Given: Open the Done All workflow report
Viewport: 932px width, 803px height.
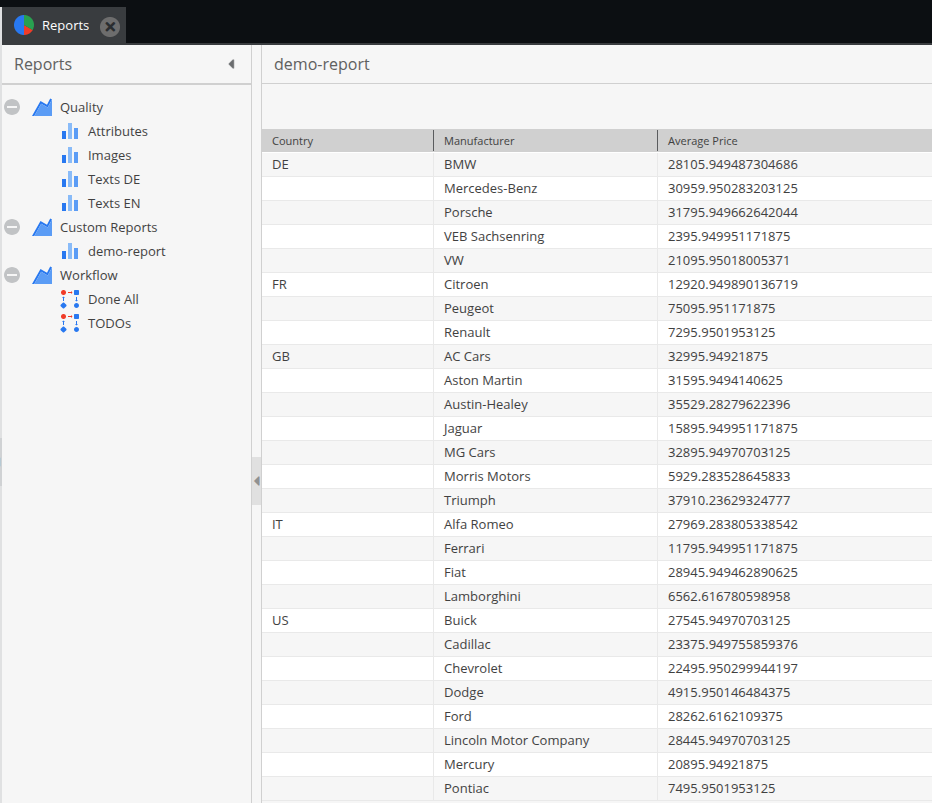Looking at the screenshot, I should pyautogui.click(x=114, y=300).
